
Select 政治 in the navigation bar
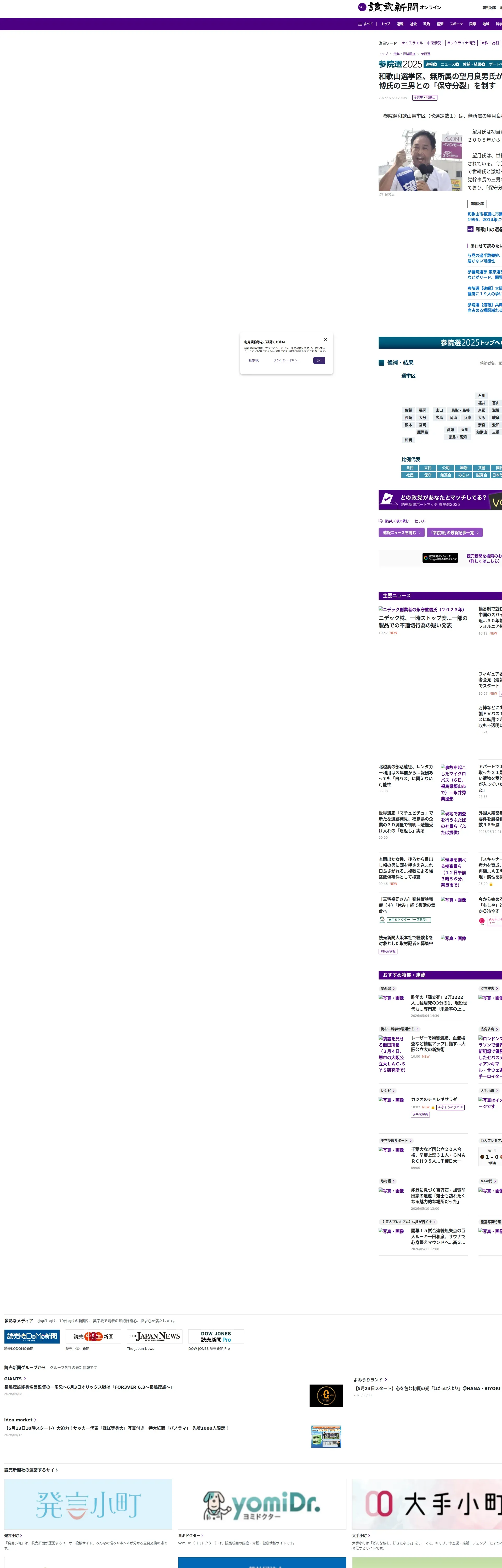pos(426,24)
